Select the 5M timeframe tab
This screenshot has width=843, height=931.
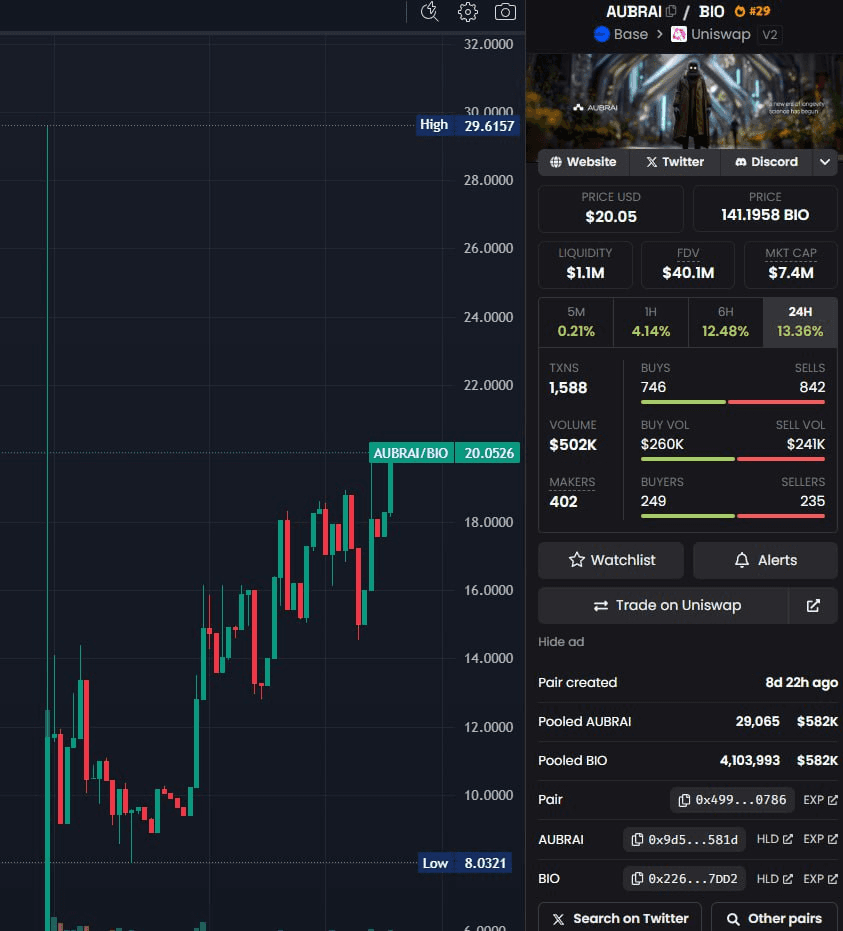(576, 322)
